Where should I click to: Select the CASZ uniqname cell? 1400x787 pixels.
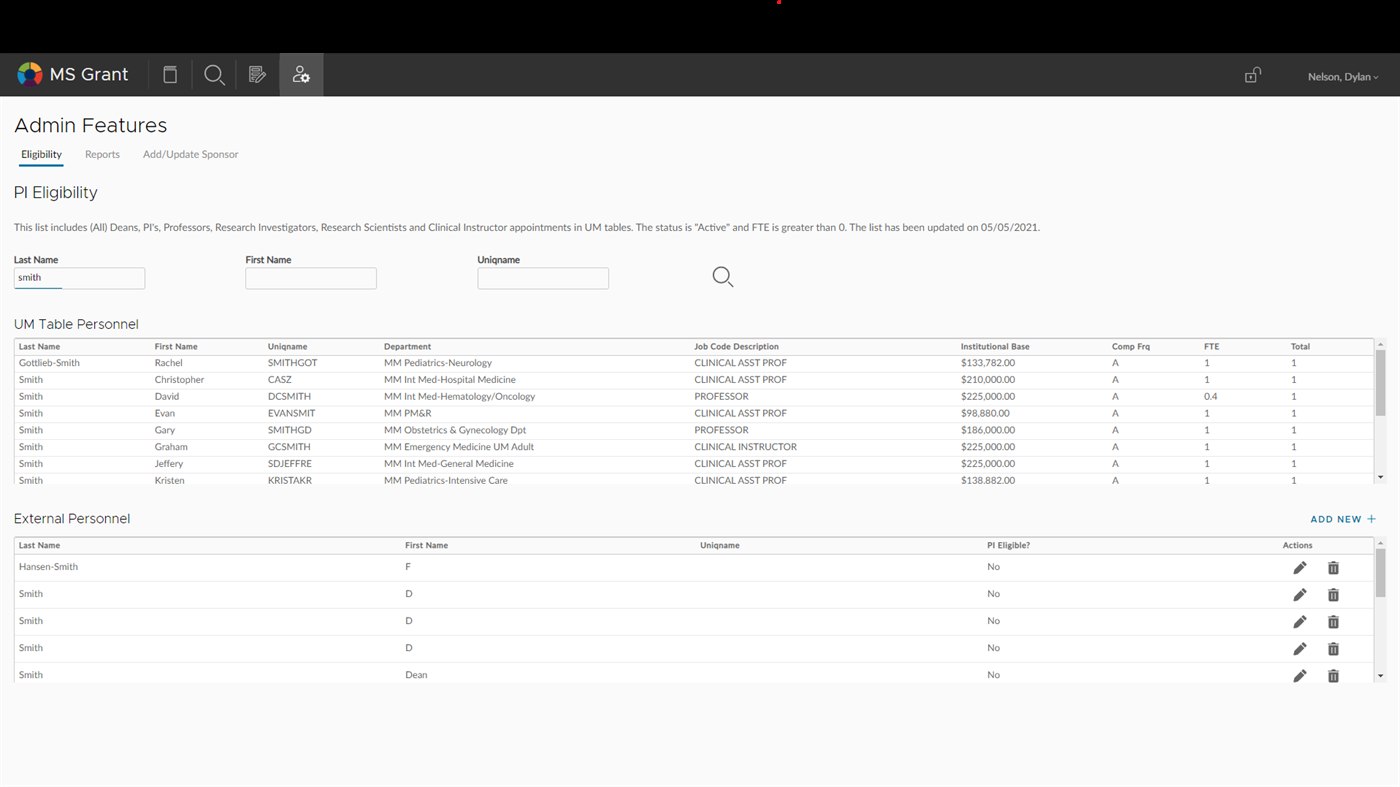pos(280,380)
